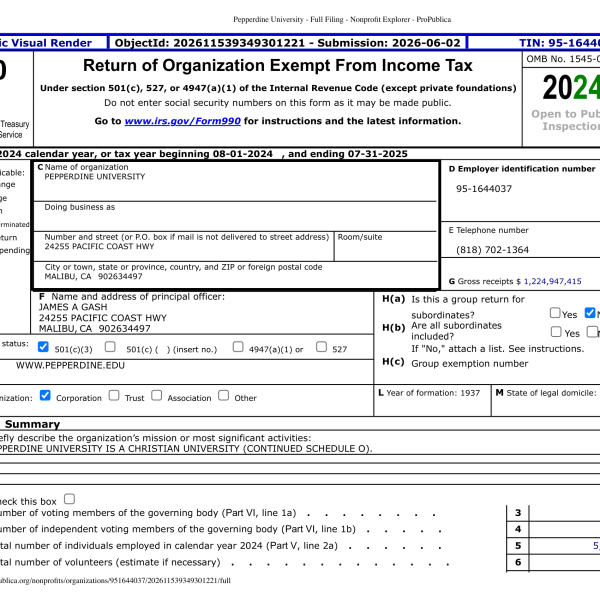Screen dimensions: 600x600
Task: Select the PEPPERDINE UNIVERSITY organization name
Action: pyautogui.click(x=95, y=177)
